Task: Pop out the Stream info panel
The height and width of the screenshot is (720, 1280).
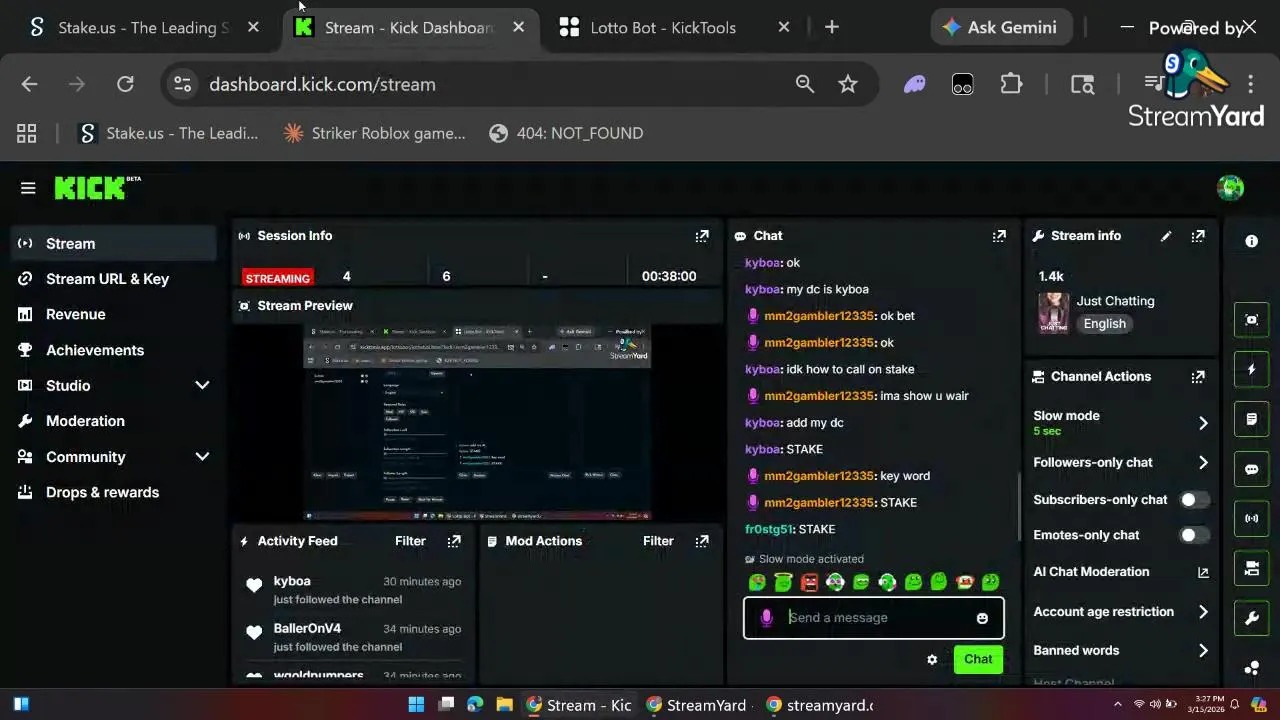Action: coord(1198,236)
